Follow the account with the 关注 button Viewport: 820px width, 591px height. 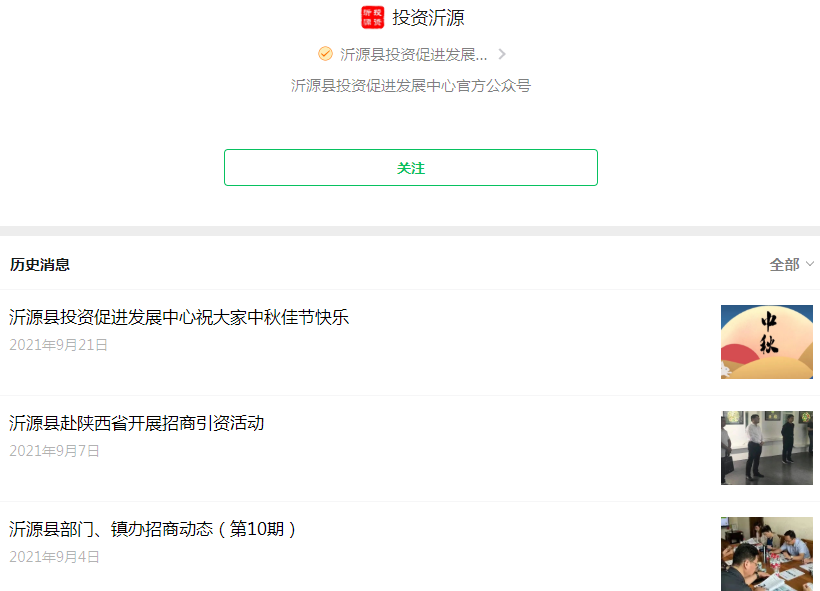(x=410, y=168)
